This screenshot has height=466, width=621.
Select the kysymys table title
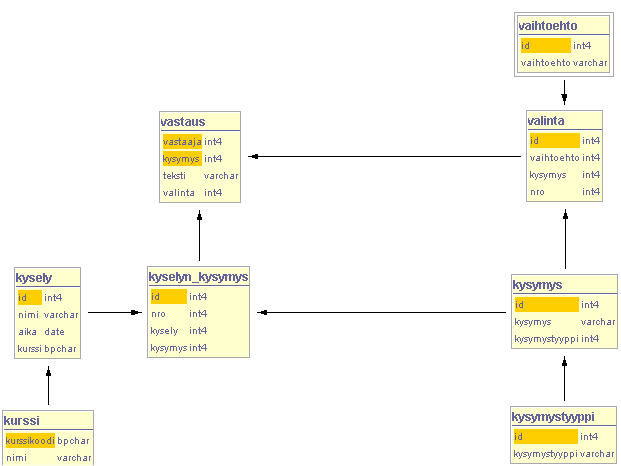point(537,285)
